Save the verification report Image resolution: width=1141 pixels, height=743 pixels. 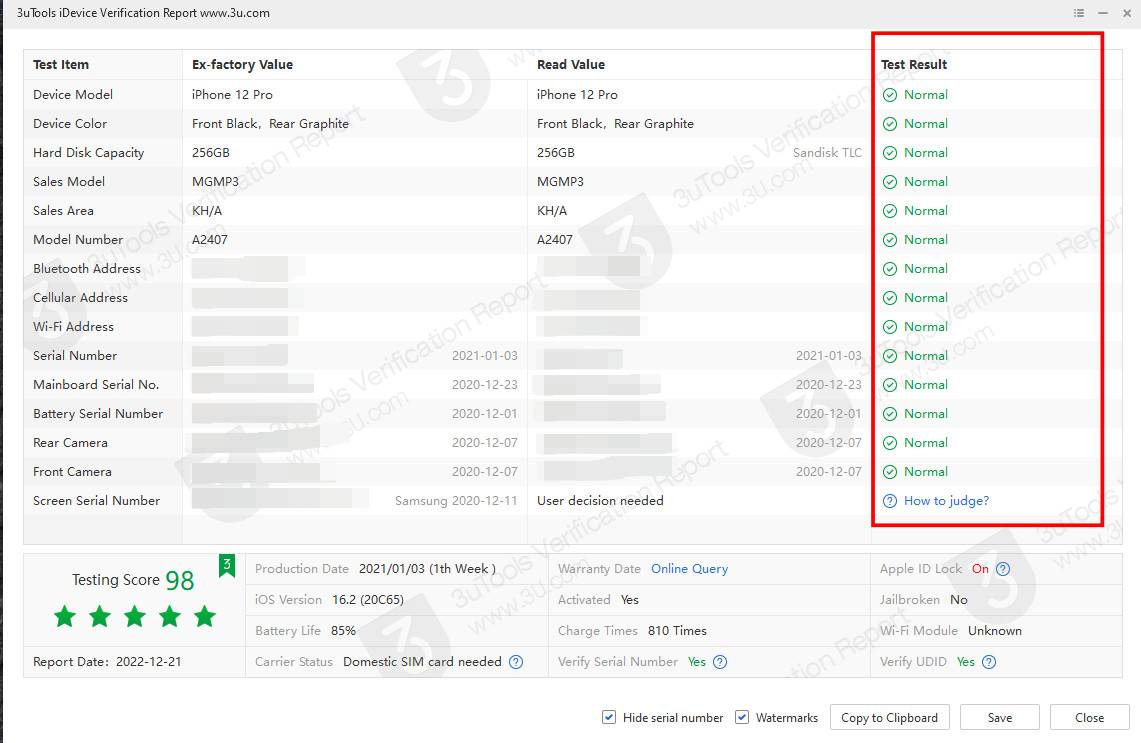pos(999,718)
